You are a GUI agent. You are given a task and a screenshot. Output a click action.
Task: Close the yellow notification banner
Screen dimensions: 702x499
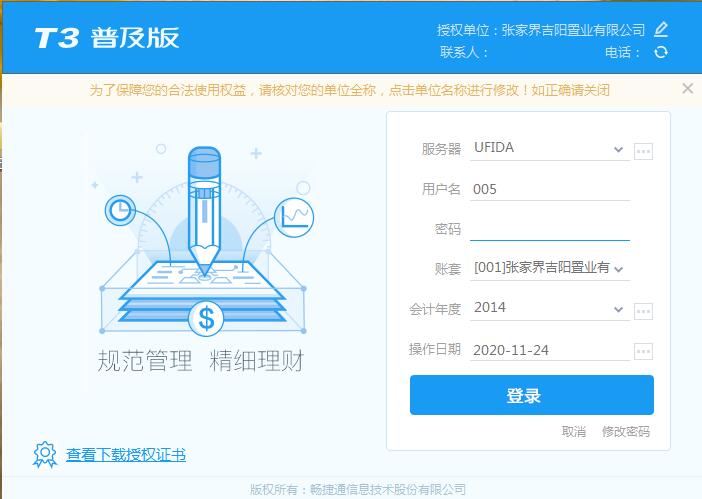pyautogui.click(x=688, y=89)
